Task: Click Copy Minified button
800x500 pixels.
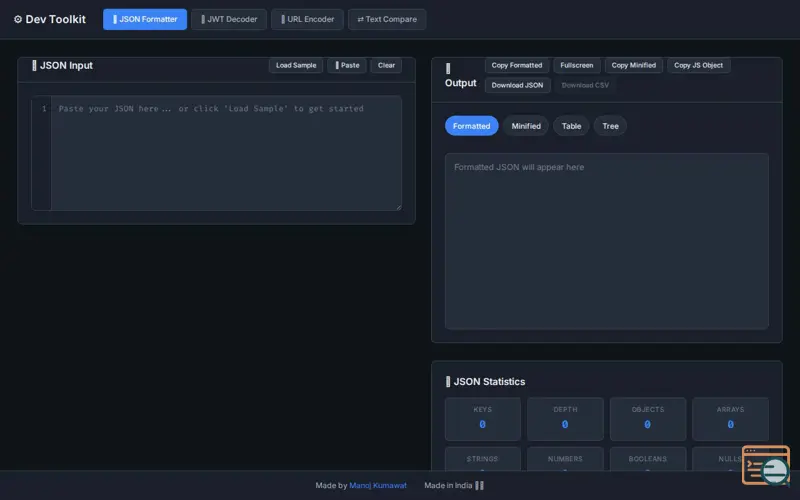Action: pos(634,65)
